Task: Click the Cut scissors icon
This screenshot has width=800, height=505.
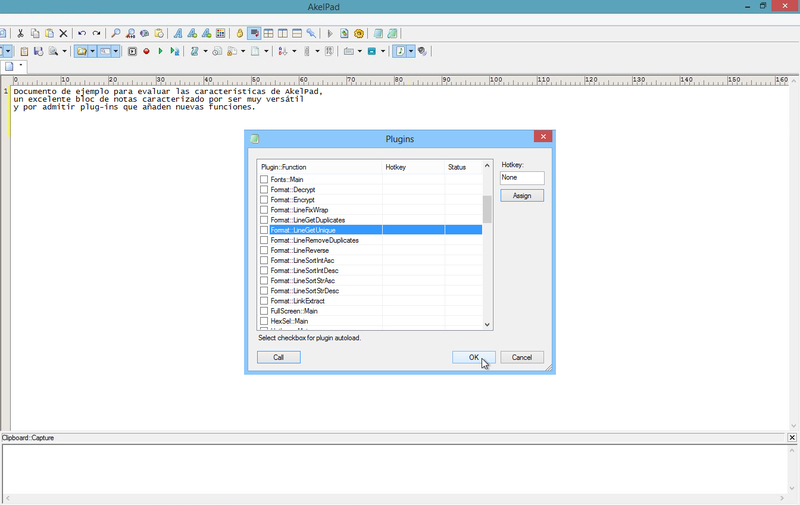Action: click(20, 34)
